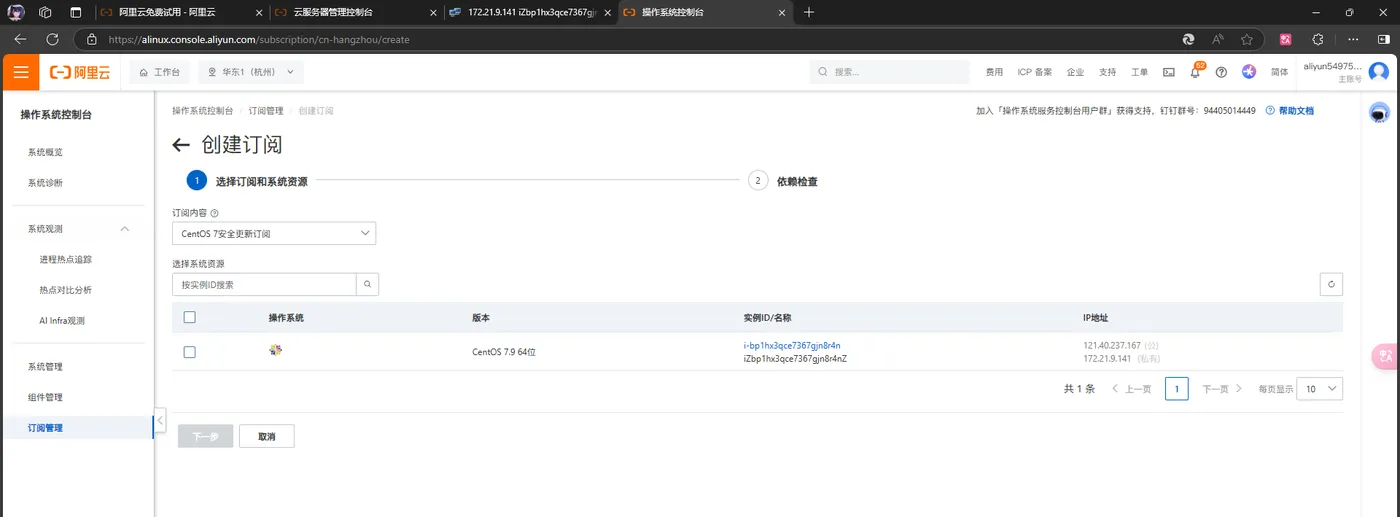Add page to favorites with star icon
Viewport: 1400px width, 517px height.
pyautogui.click(x=1247, y=39)
